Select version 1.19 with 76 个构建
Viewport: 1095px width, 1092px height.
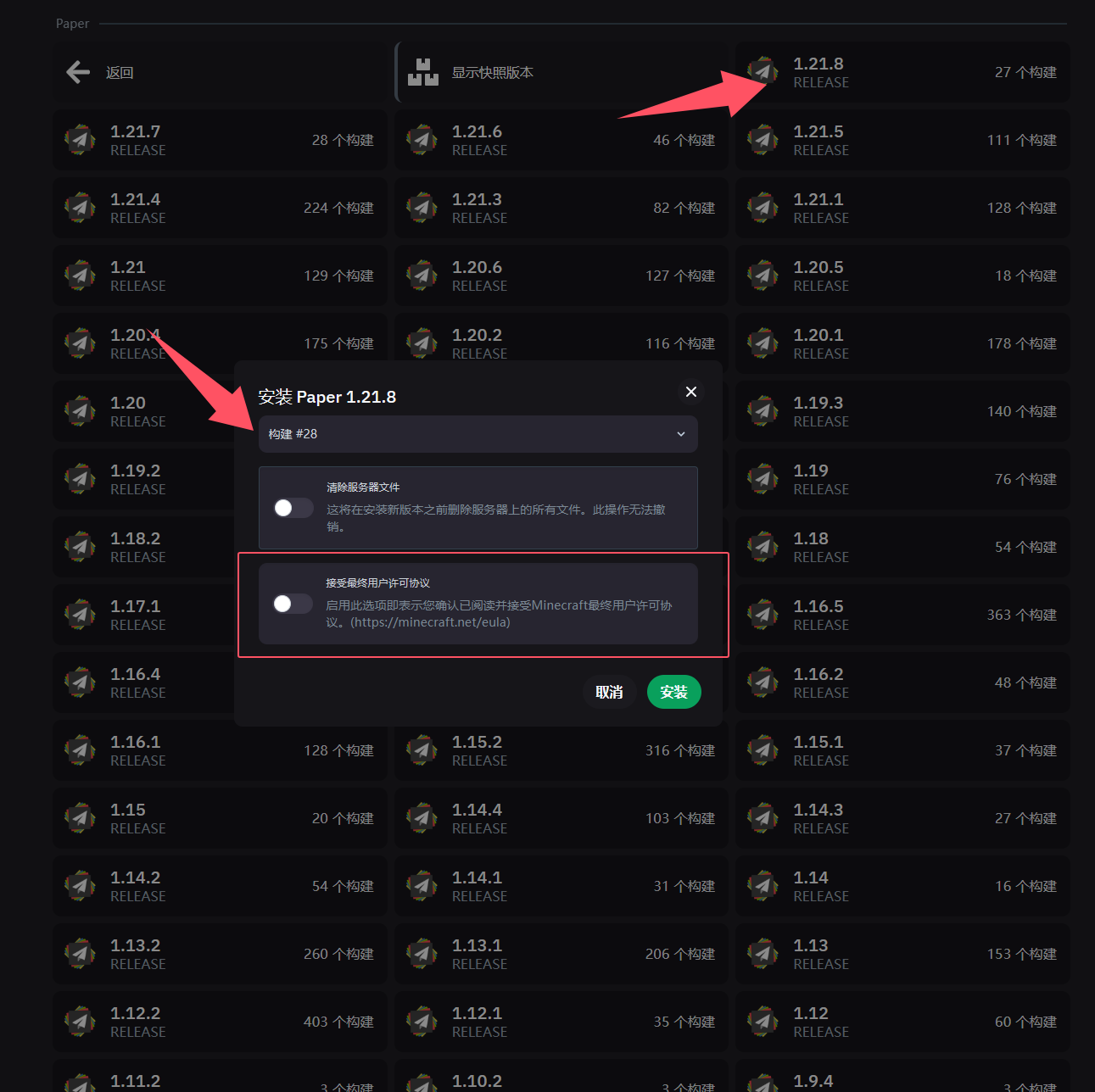pos(902,479)
